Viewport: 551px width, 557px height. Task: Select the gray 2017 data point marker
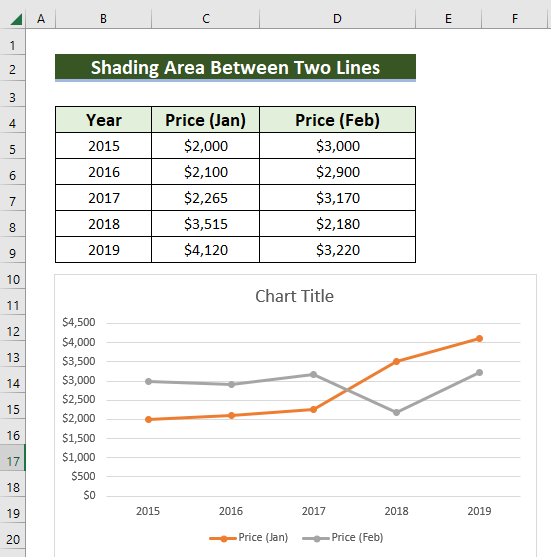point(313,375)
